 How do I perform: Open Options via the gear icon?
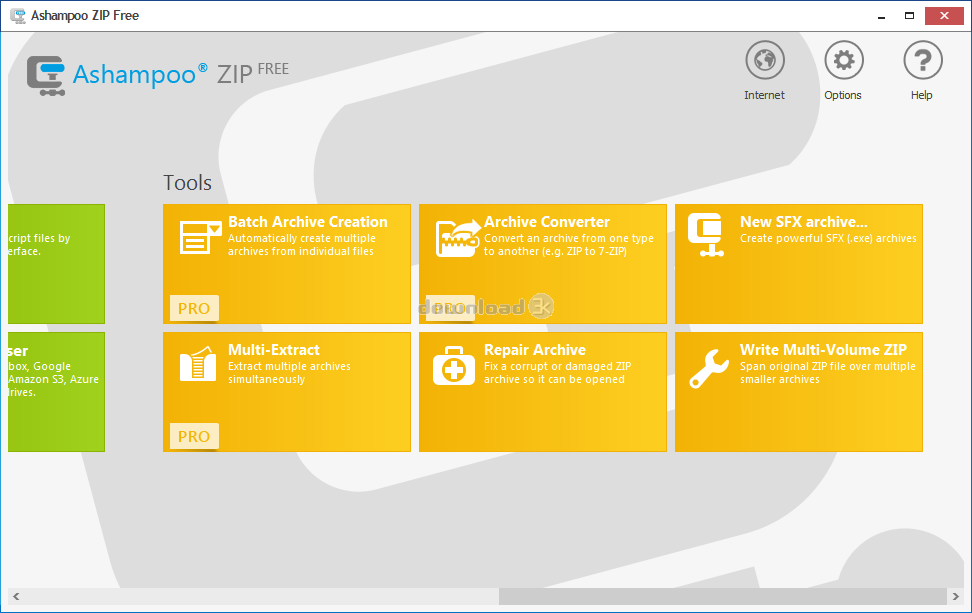coord(844,60)
